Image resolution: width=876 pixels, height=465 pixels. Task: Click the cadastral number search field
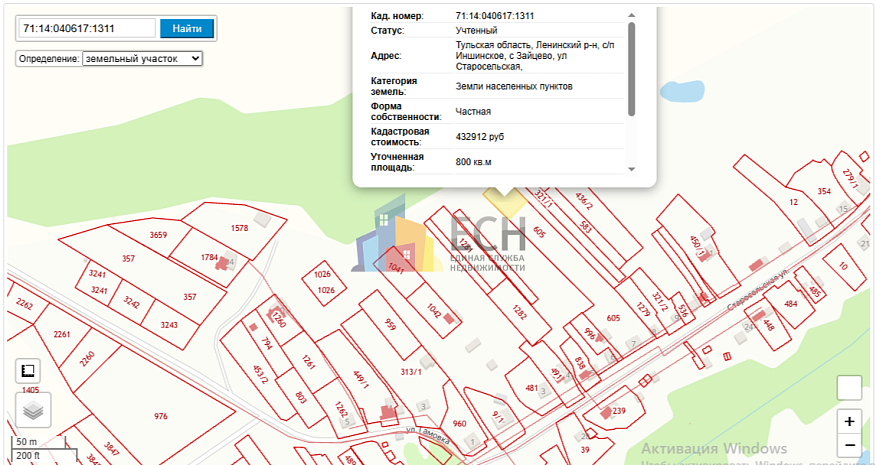87,29
